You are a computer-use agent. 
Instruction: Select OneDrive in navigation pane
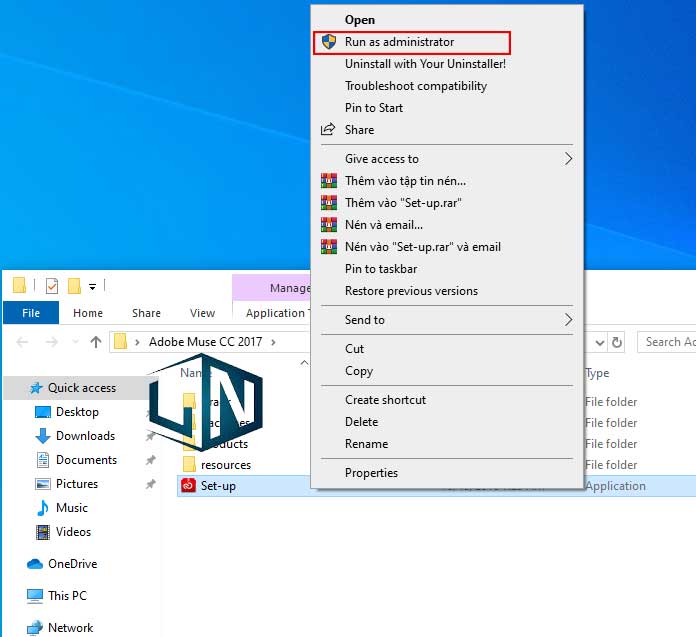tap(72, 564)
